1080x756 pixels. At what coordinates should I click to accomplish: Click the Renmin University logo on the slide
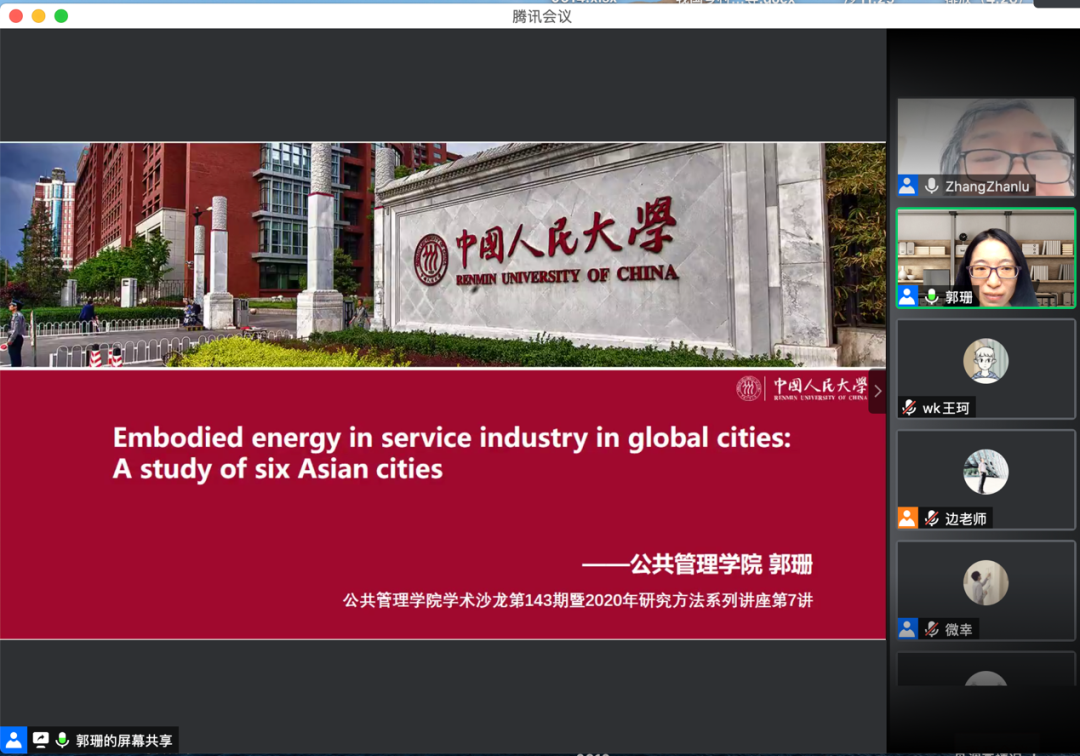[801, 389]
